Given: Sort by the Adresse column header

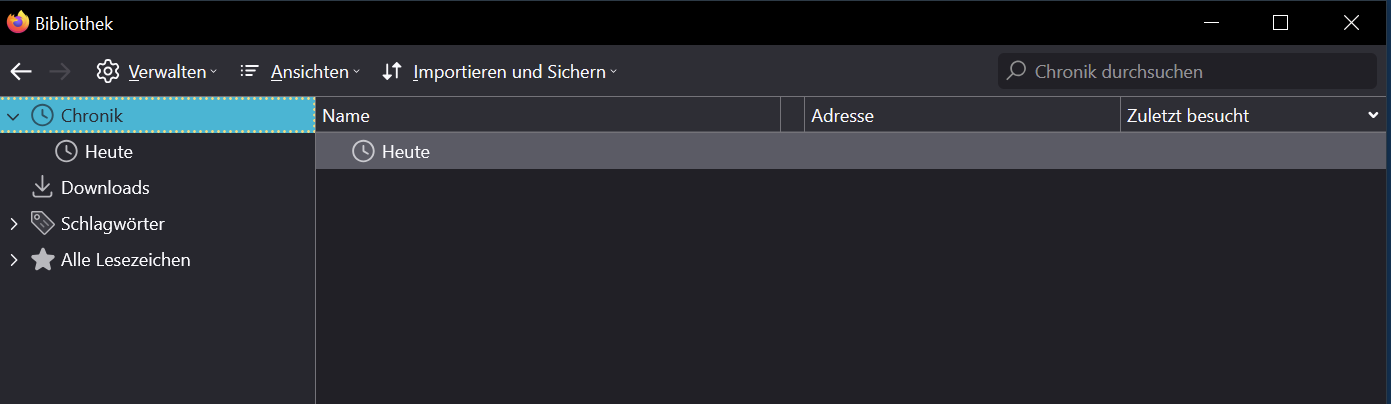Looking at the screenshot, I should coord(961,116).
